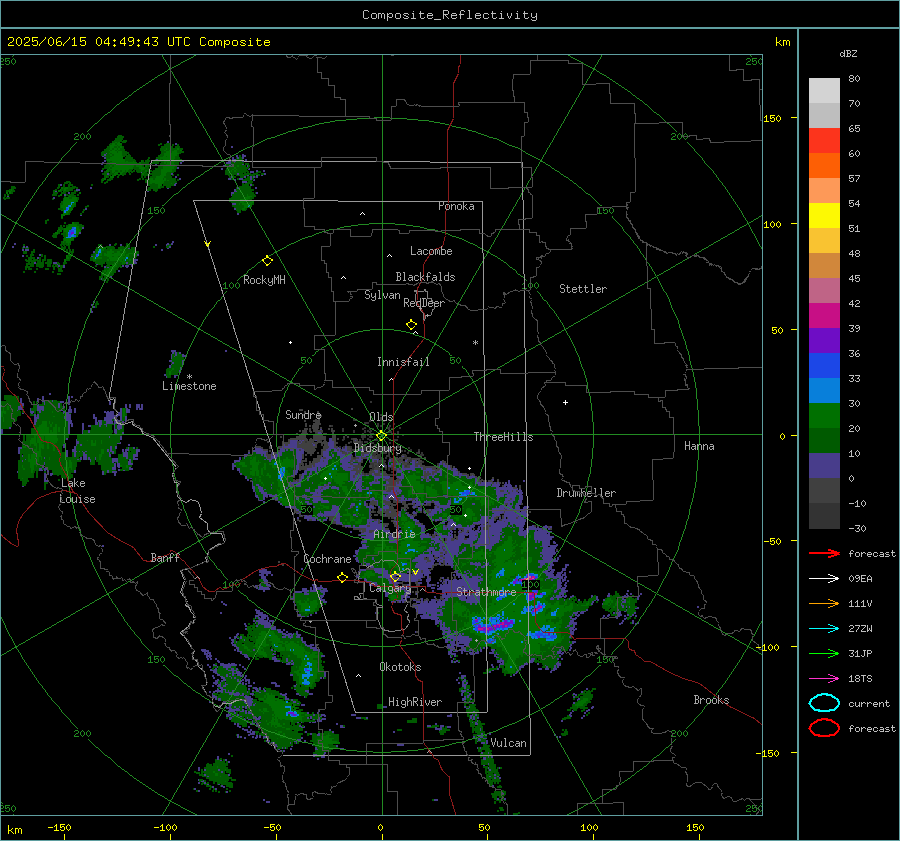Click the RedDeer map label
900x841 pixels.
pyautogui.click(x=424, y=303)
